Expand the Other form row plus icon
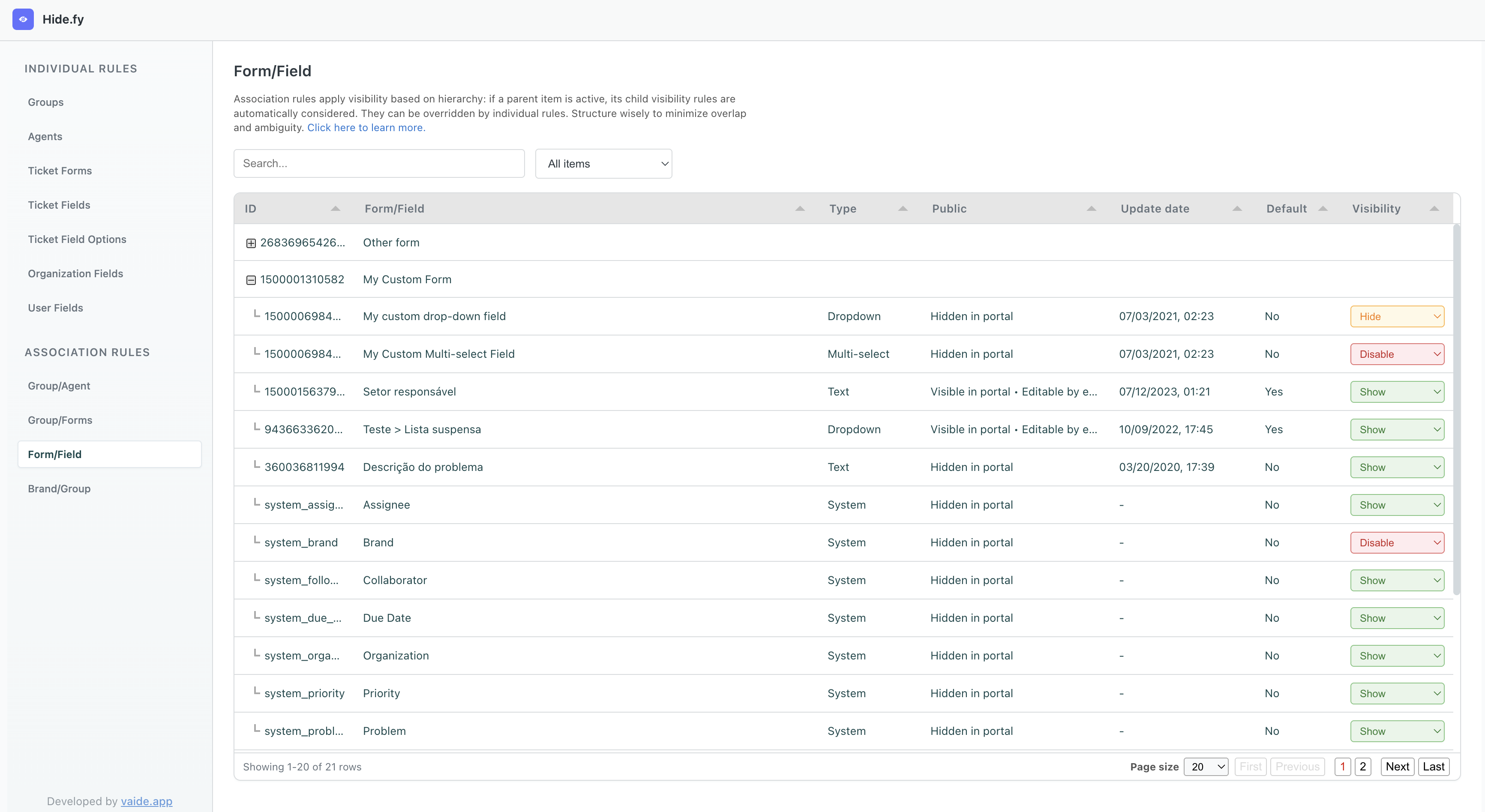 [x=251, y=243]
